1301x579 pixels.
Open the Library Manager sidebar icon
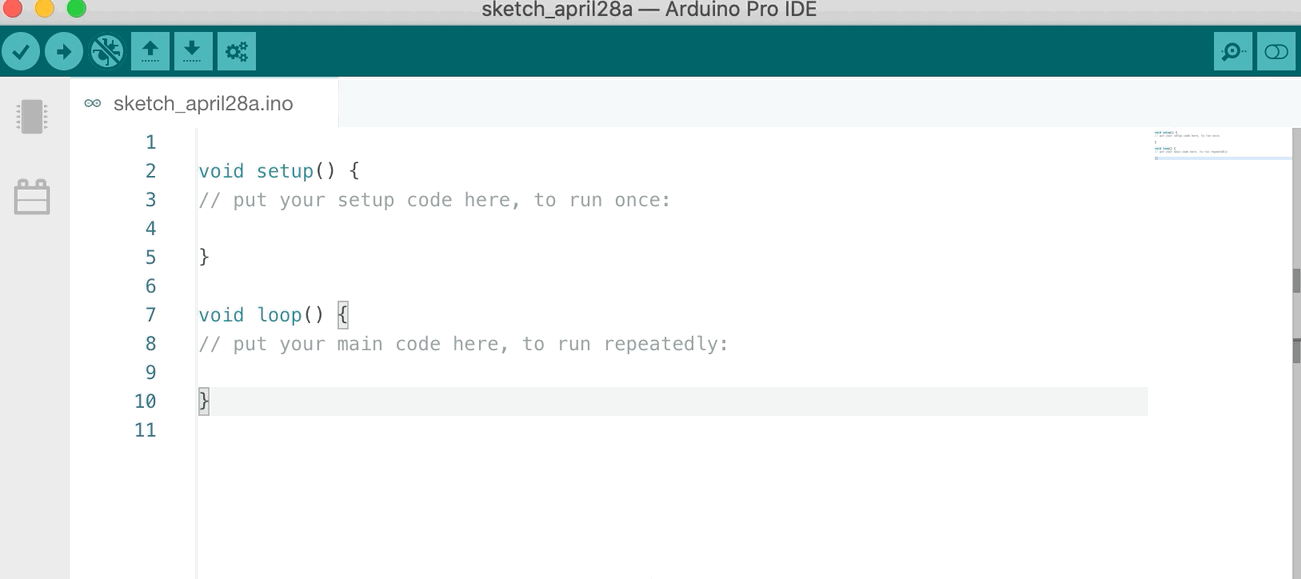[x=32, y=196]
